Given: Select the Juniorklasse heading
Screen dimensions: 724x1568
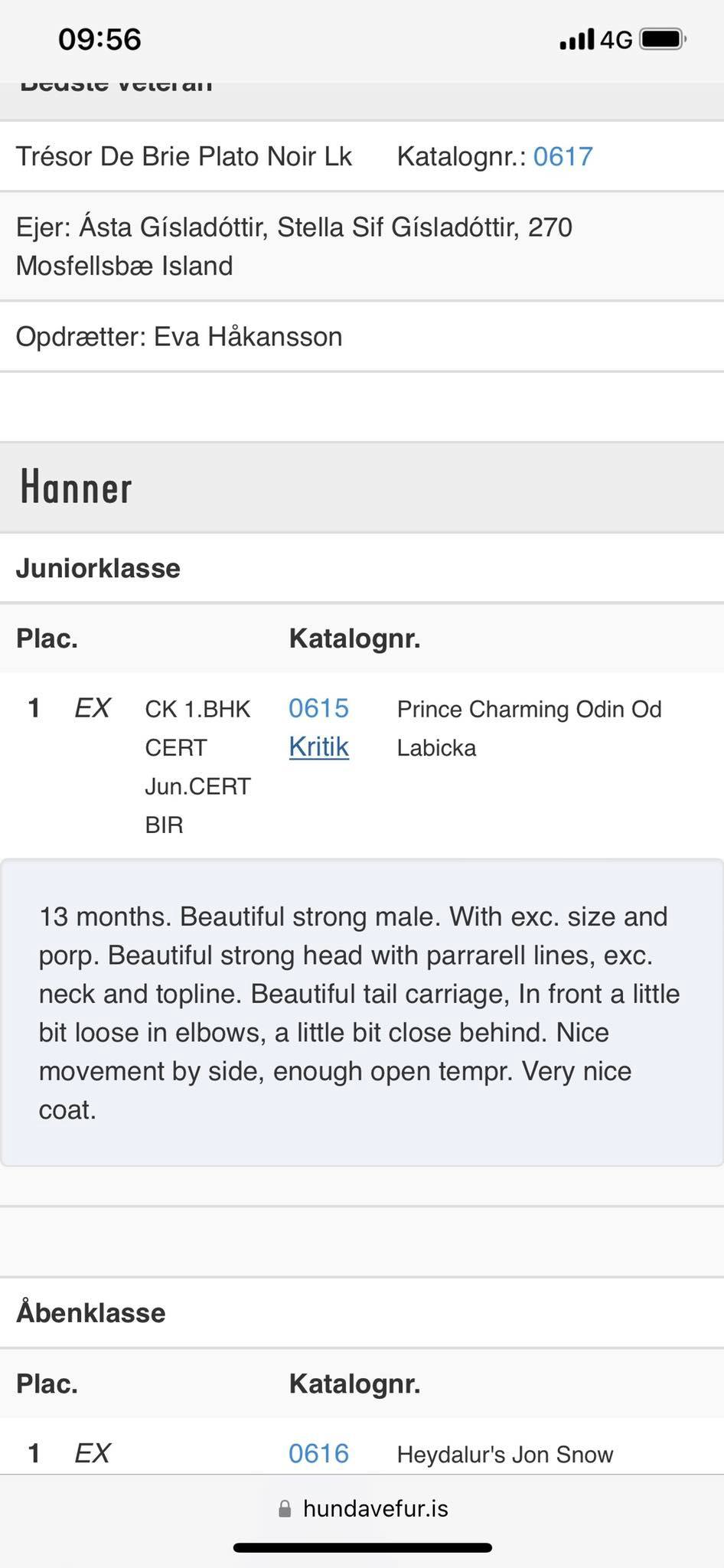Looking at the screenshot, I should (x=98, y=568).
